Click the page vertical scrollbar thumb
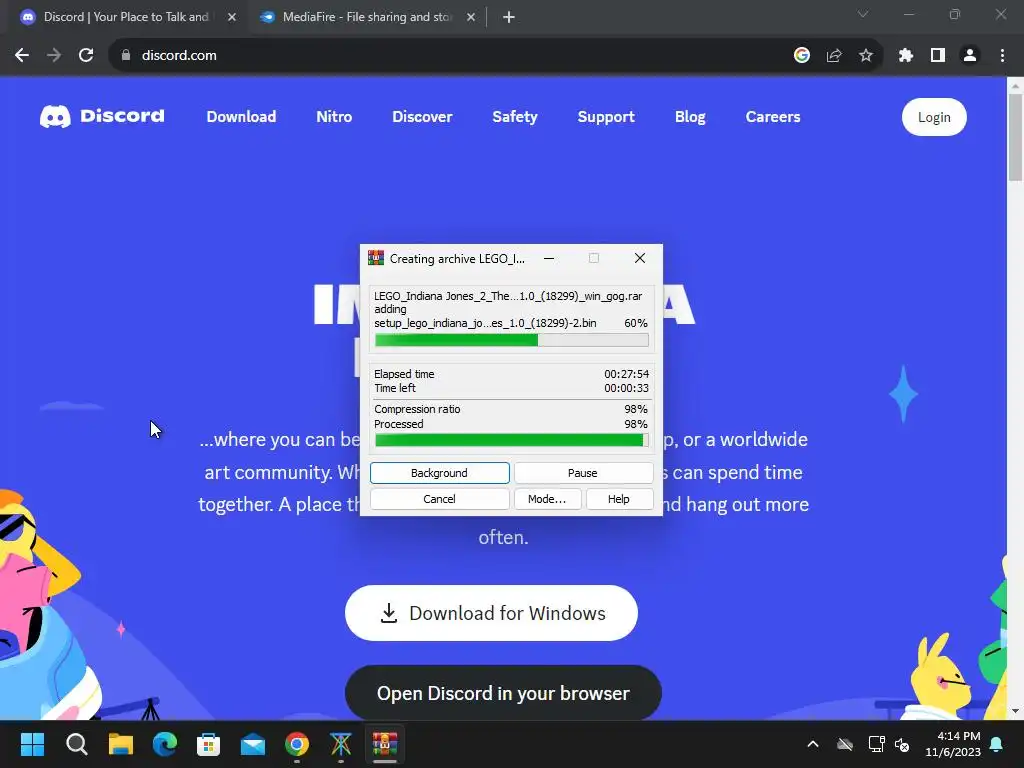 [x=1015, y=137]
